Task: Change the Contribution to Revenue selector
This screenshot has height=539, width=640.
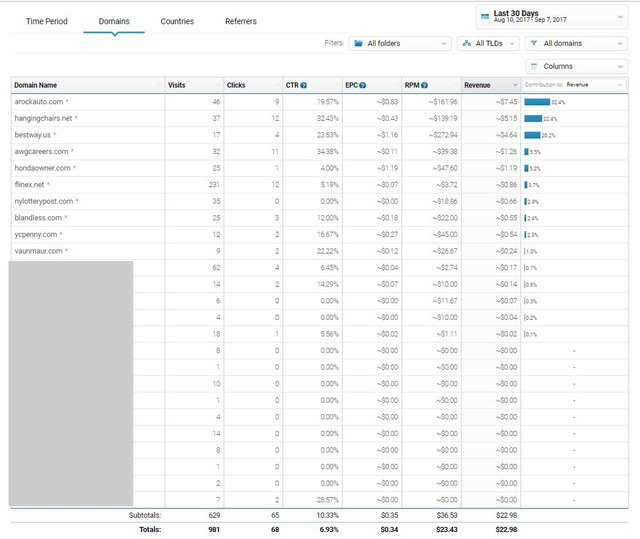Action: [575, 85]
